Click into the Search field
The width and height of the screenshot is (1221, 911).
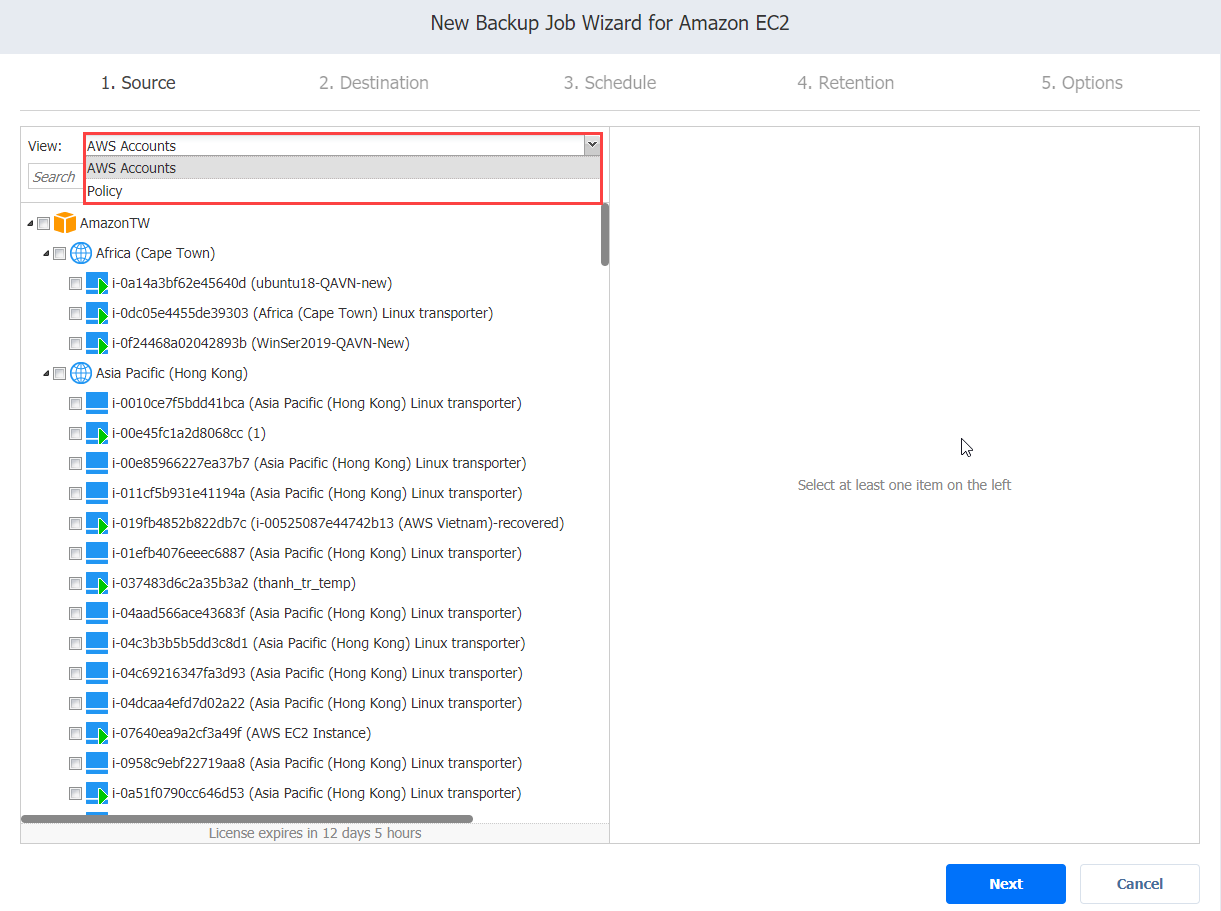click(55, 177)
